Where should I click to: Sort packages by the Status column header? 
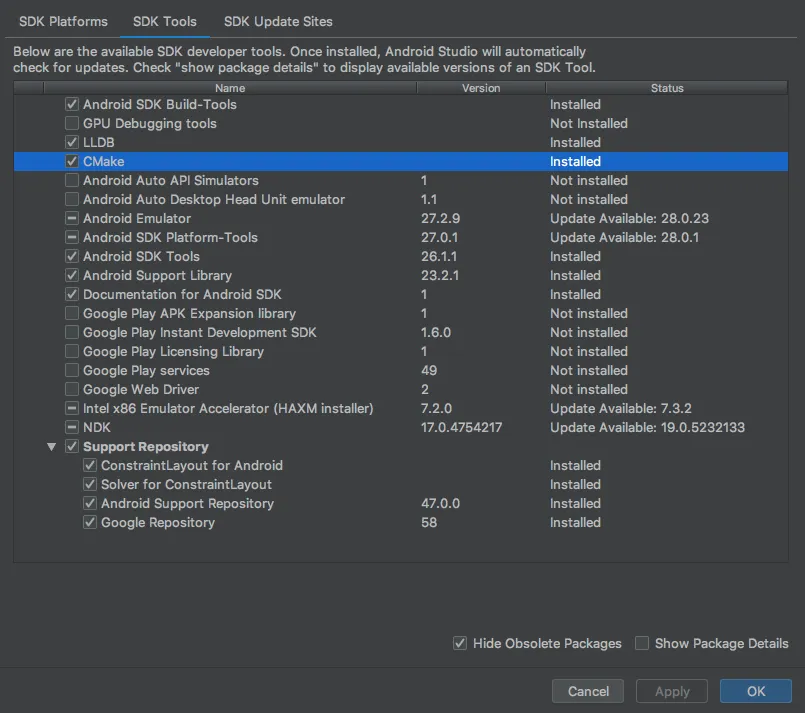tap(667, 88)
